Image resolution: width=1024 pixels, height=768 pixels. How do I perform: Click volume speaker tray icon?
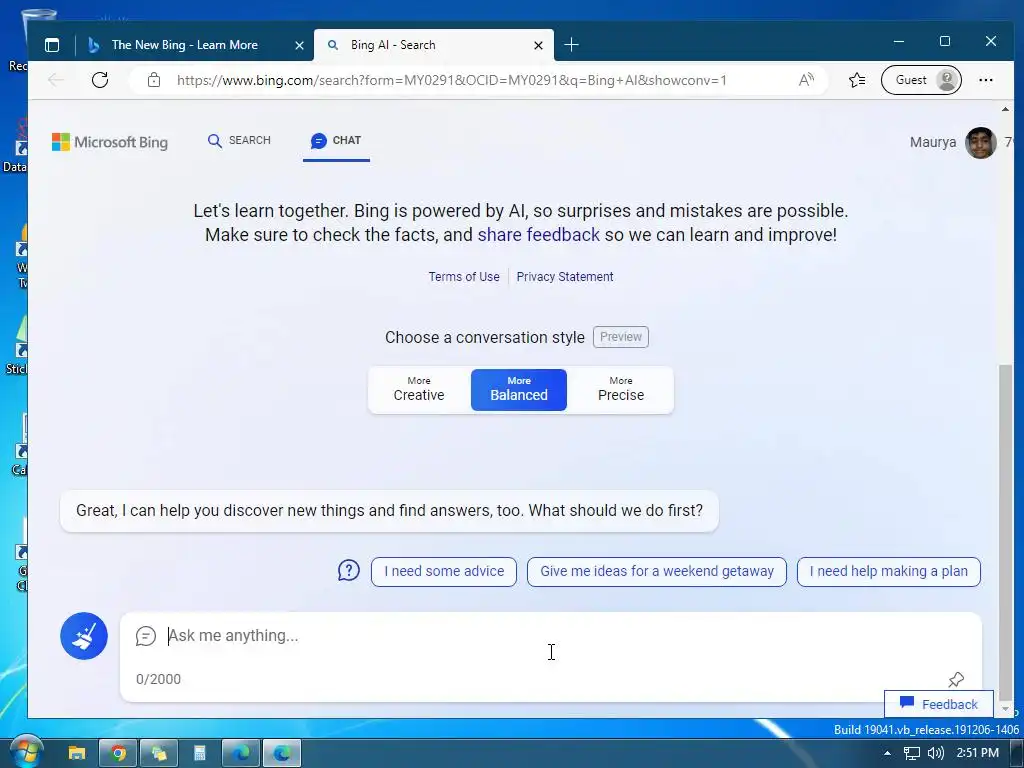pos(935,753)
